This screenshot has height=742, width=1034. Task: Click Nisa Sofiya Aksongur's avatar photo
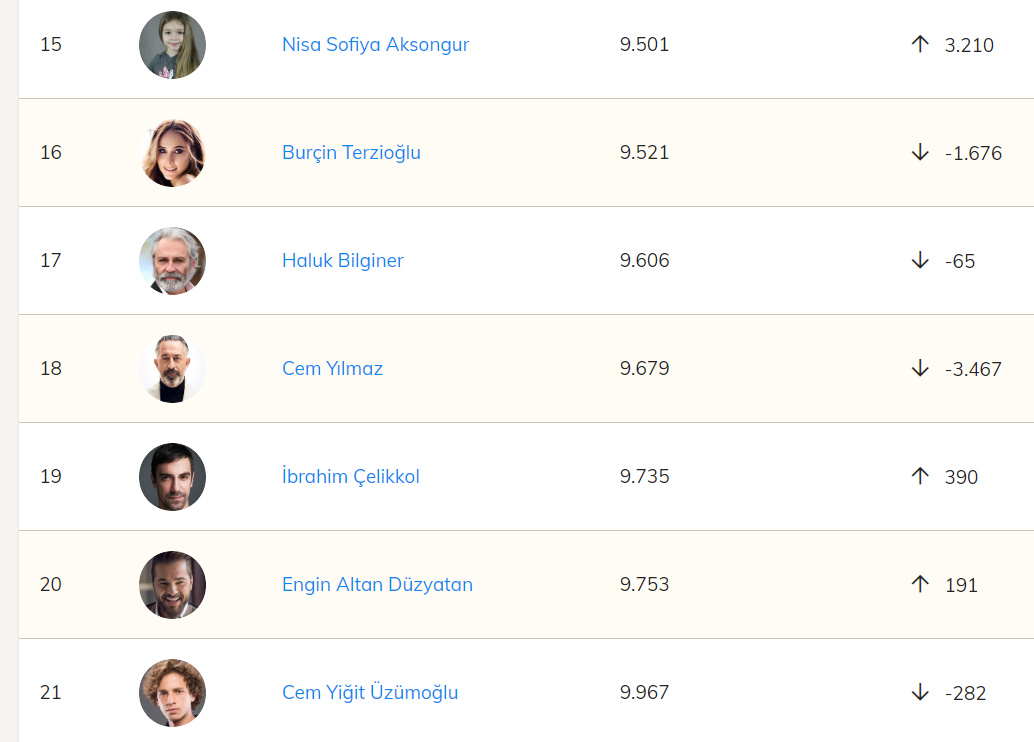point(172,45)
